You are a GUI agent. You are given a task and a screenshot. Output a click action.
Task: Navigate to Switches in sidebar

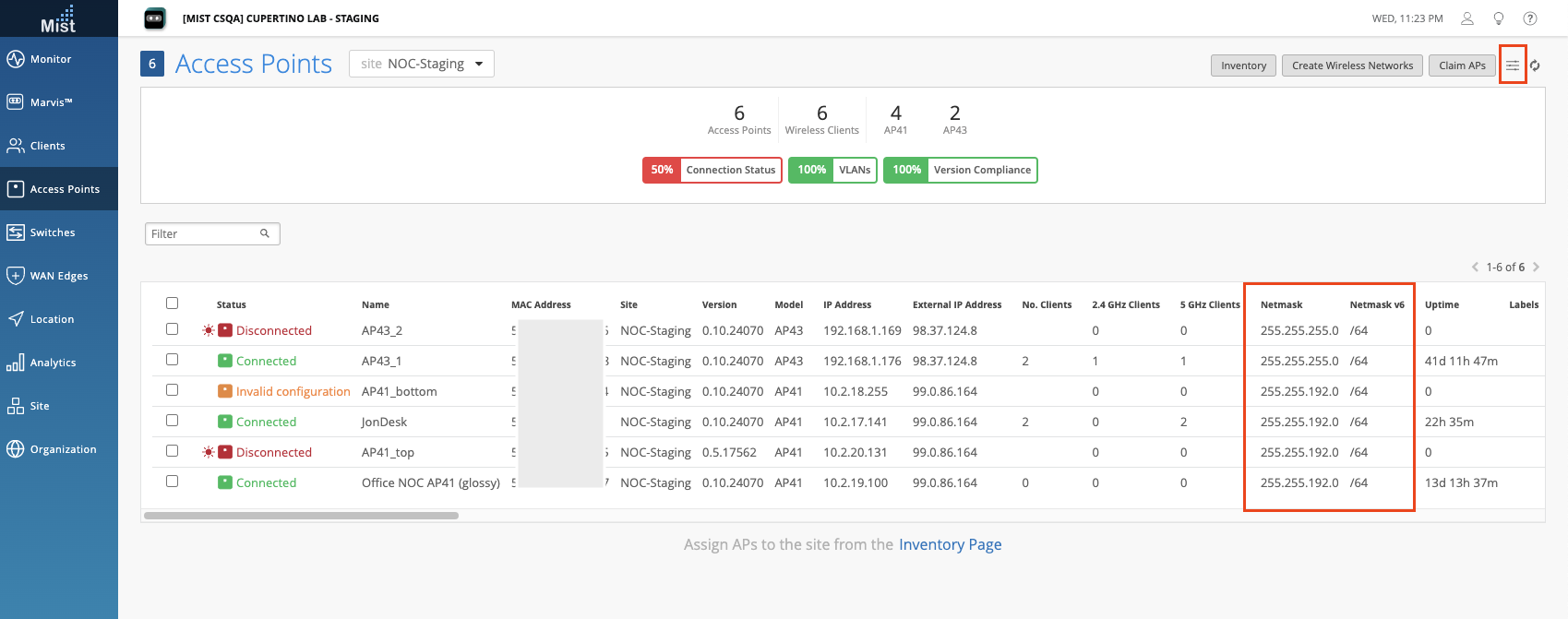52,232
